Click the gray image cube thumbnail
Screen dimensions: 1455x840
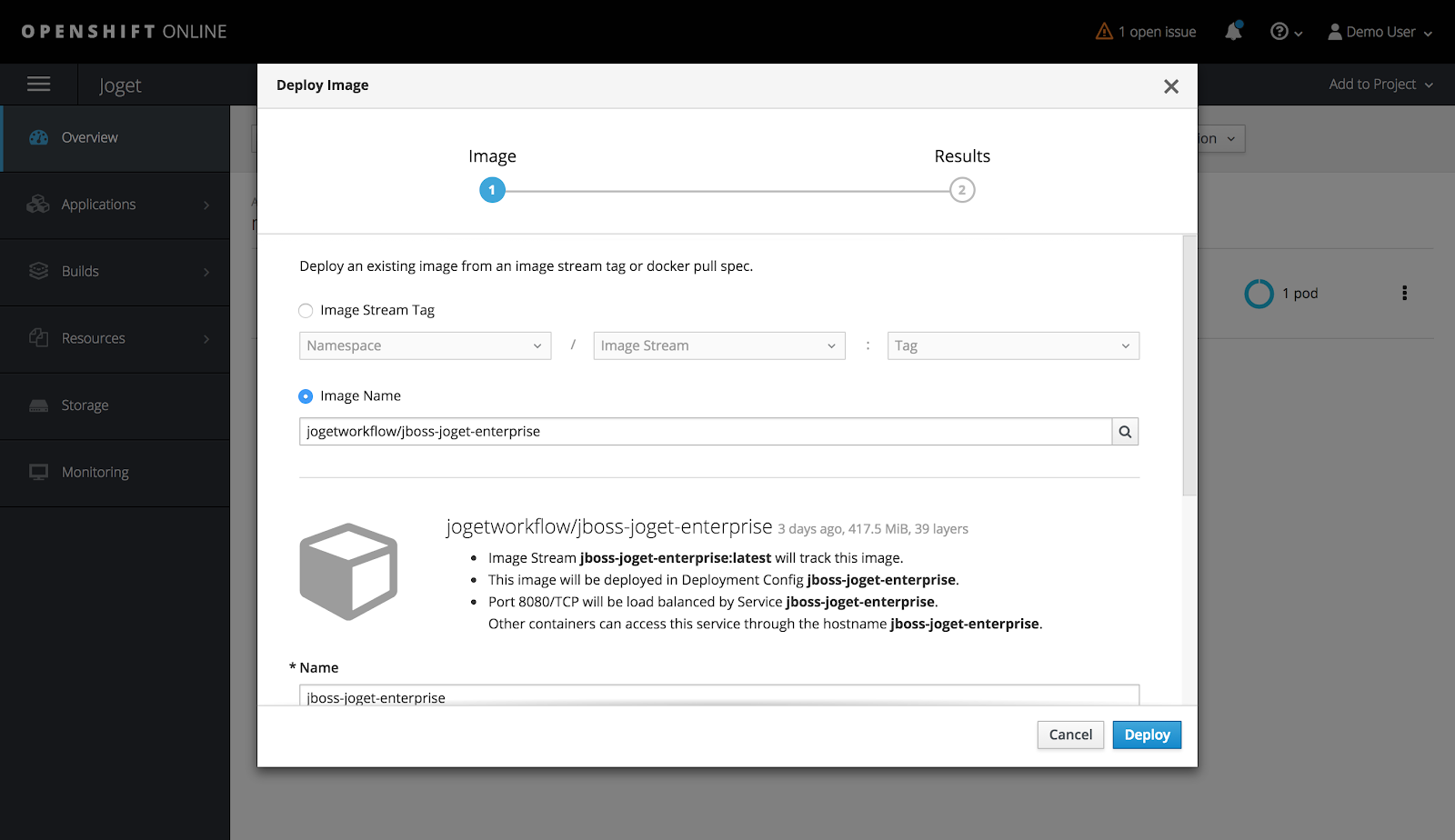click(x=348, y=572)
